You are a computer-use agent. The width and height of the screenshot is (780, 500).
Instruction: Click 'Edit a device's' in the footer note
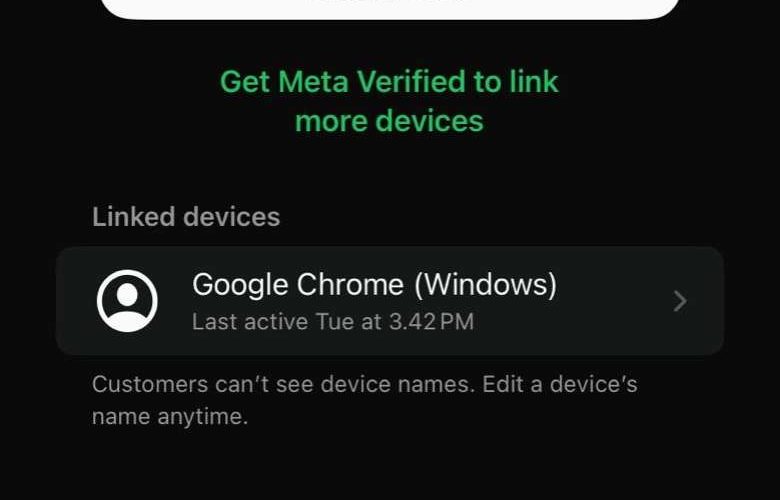560,384
